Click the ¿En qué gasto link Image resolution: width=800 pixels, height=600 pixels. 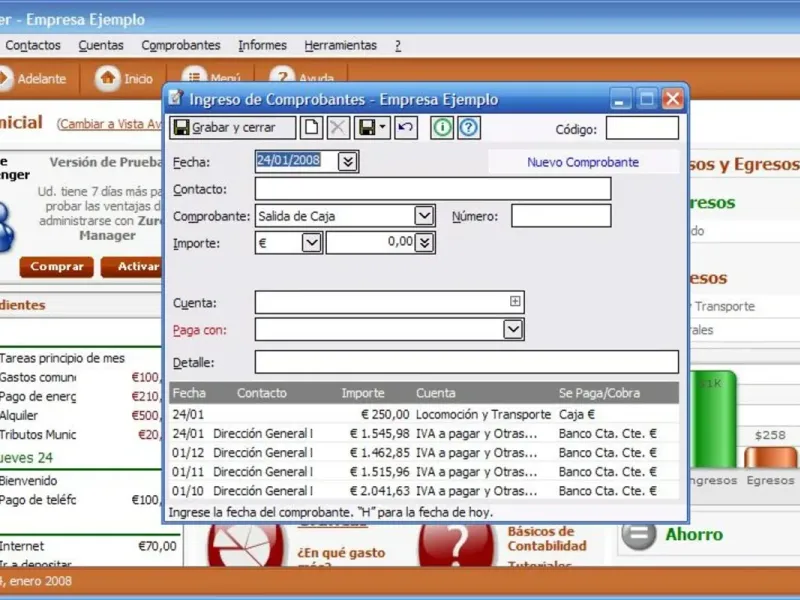341,553
